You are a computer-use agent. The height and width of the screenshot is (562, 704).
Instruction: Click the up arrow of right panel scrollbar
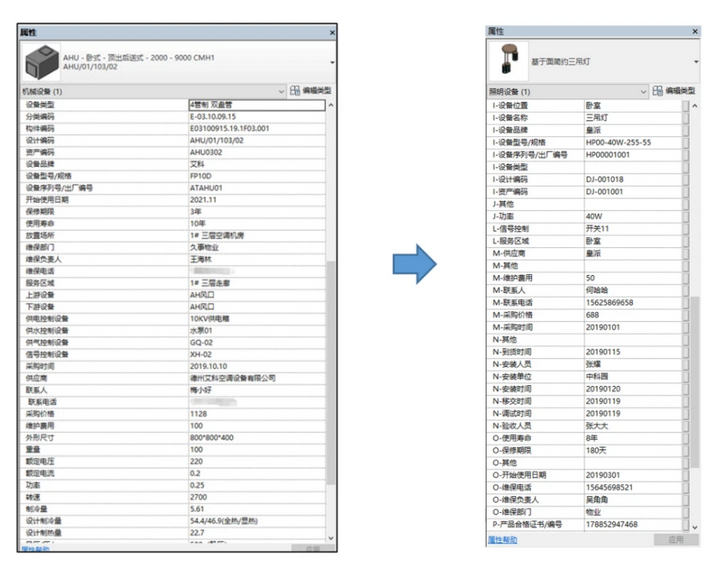tap(695, 106)
